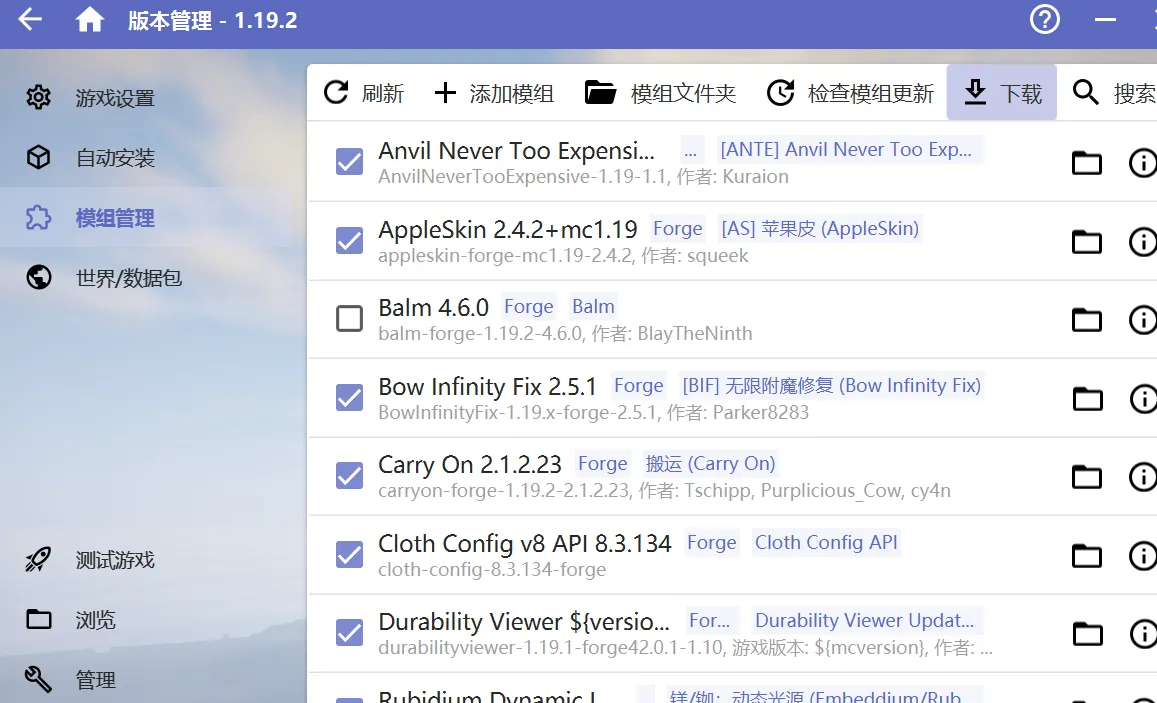The height and width of the screenshot is (703, 1157).
Task: Click the [AS] 苹果皮 (AppleSkin) tag
Action: tap(820, 229)
